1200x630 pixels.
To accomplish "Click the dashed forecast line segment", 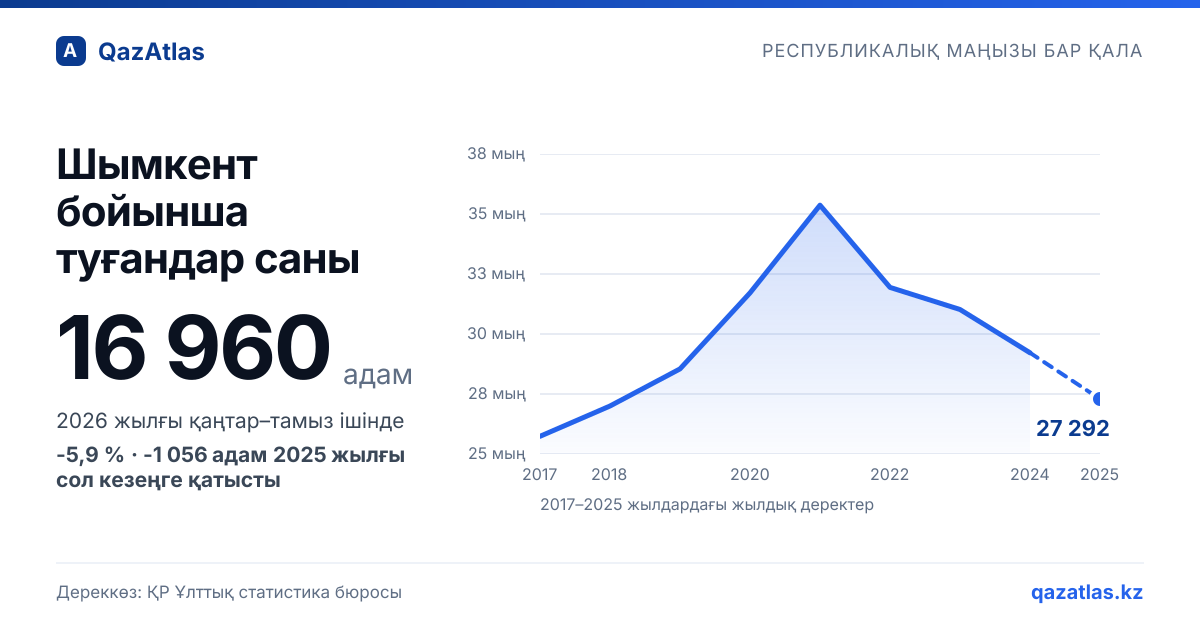I will pyautogui.click(x=1064, y=376).
